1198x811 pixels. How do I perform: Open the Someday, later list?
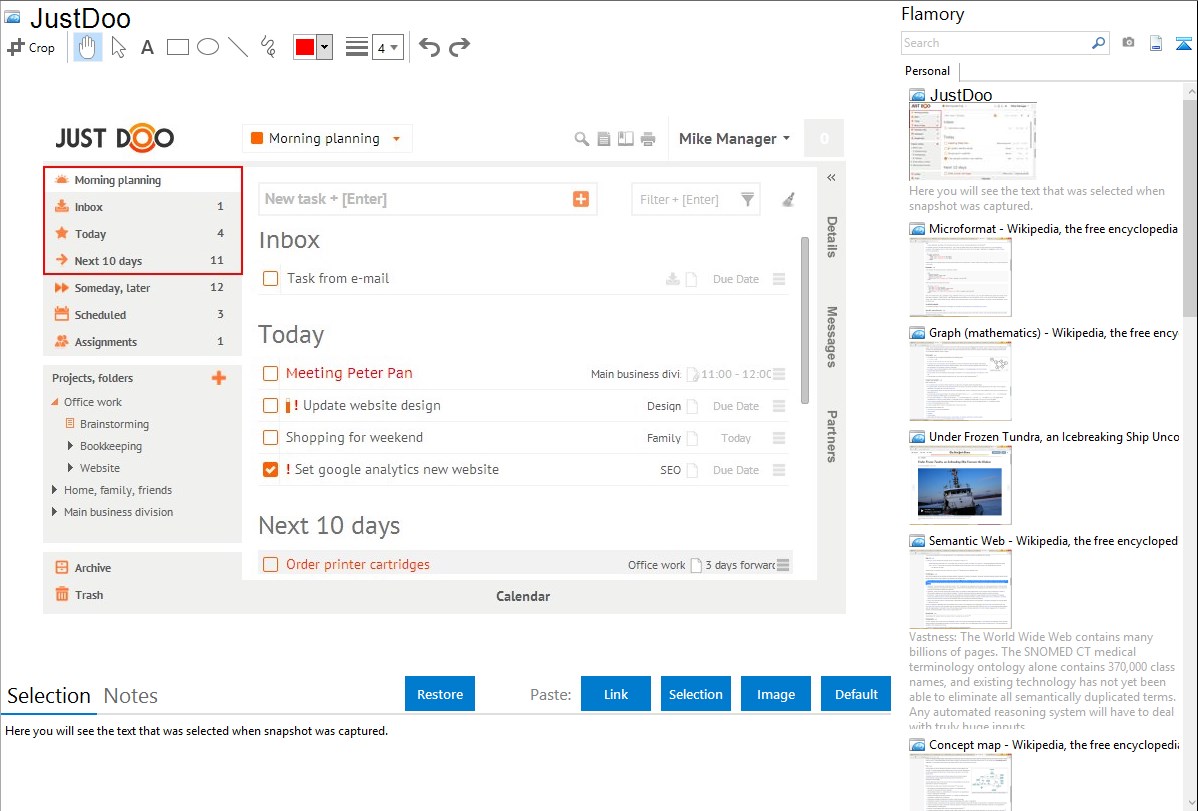pyautogui.click(x=142, y=288)
